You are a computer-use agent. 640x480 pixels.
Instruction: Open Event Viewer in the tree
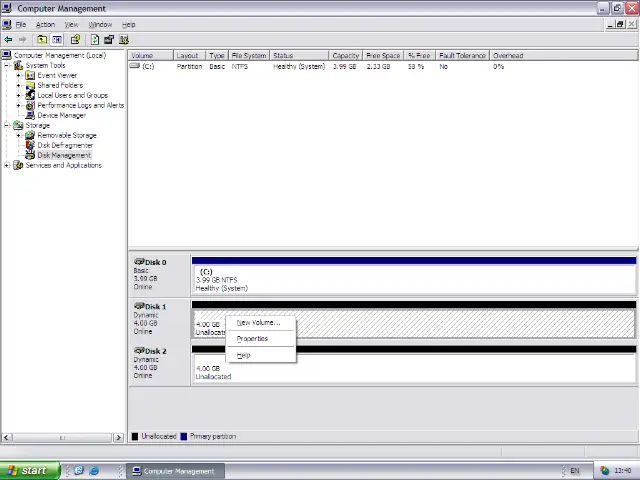tap(57, 76)
